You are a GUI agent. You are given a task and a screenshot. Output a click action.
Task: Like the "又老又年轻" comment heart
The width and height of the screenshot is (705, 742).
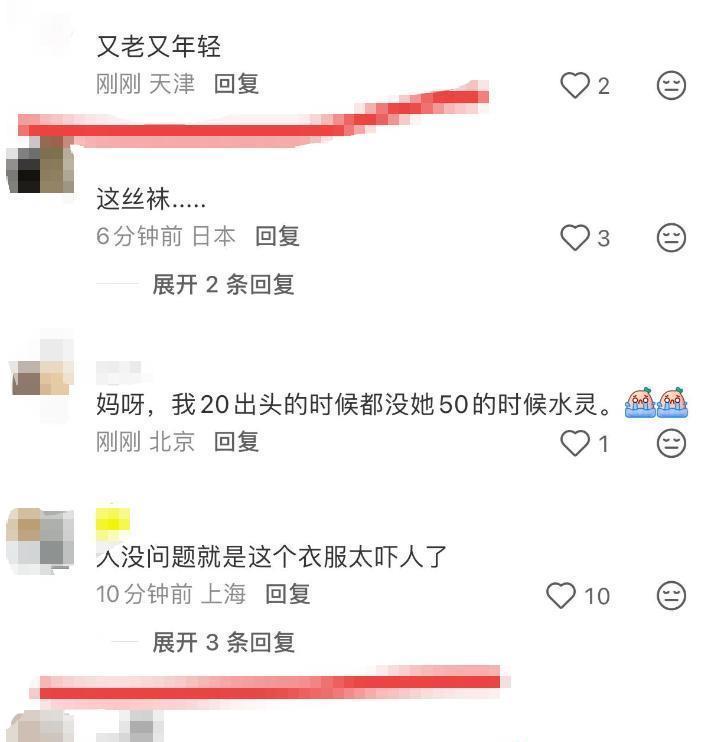tap(574, 85)
